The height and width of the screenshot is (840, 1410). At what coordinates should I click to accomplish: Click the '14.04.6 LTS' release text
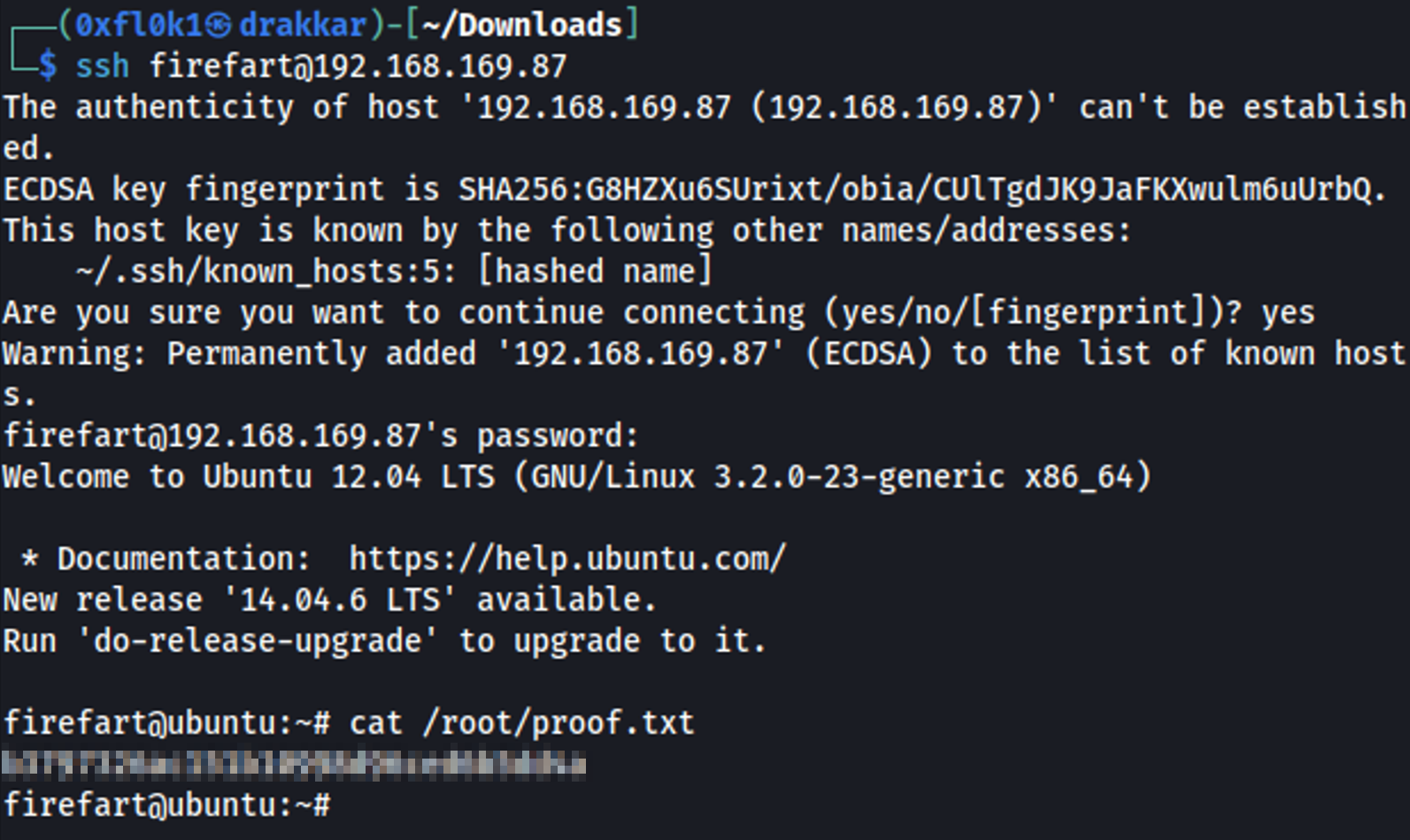(x=339, y=600)
